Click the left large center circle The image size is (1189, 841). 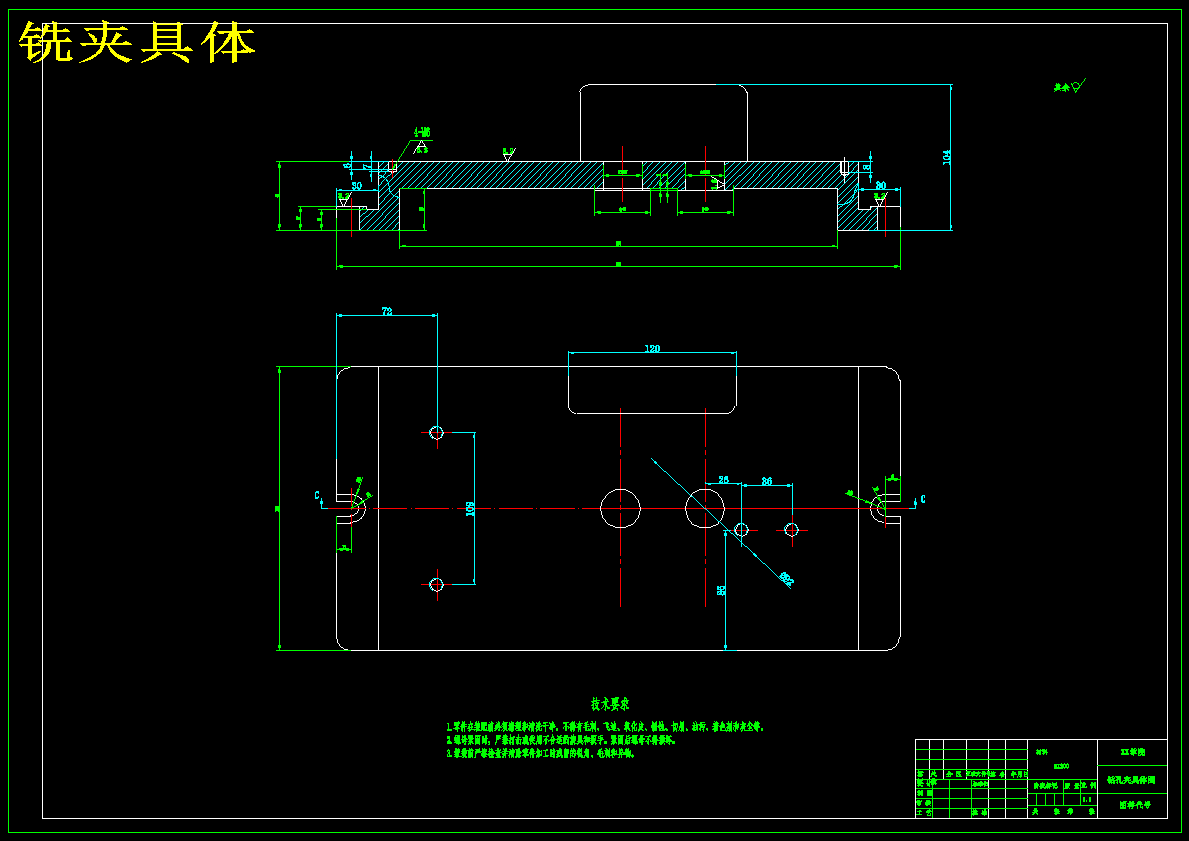pyautogui.click(x=620, y=508)
